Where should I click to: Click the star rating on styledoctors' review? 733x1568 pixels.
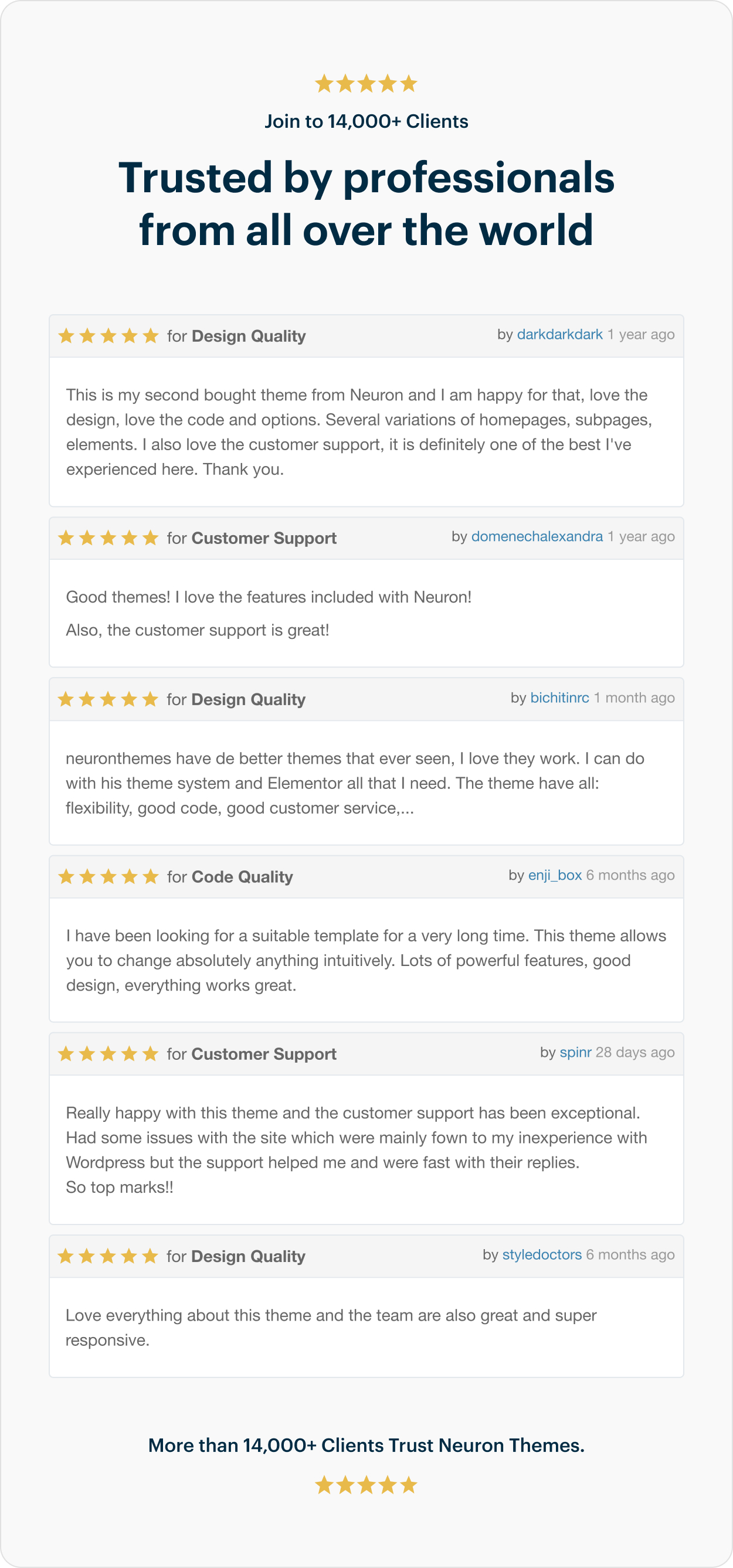tap(108, 1256)
